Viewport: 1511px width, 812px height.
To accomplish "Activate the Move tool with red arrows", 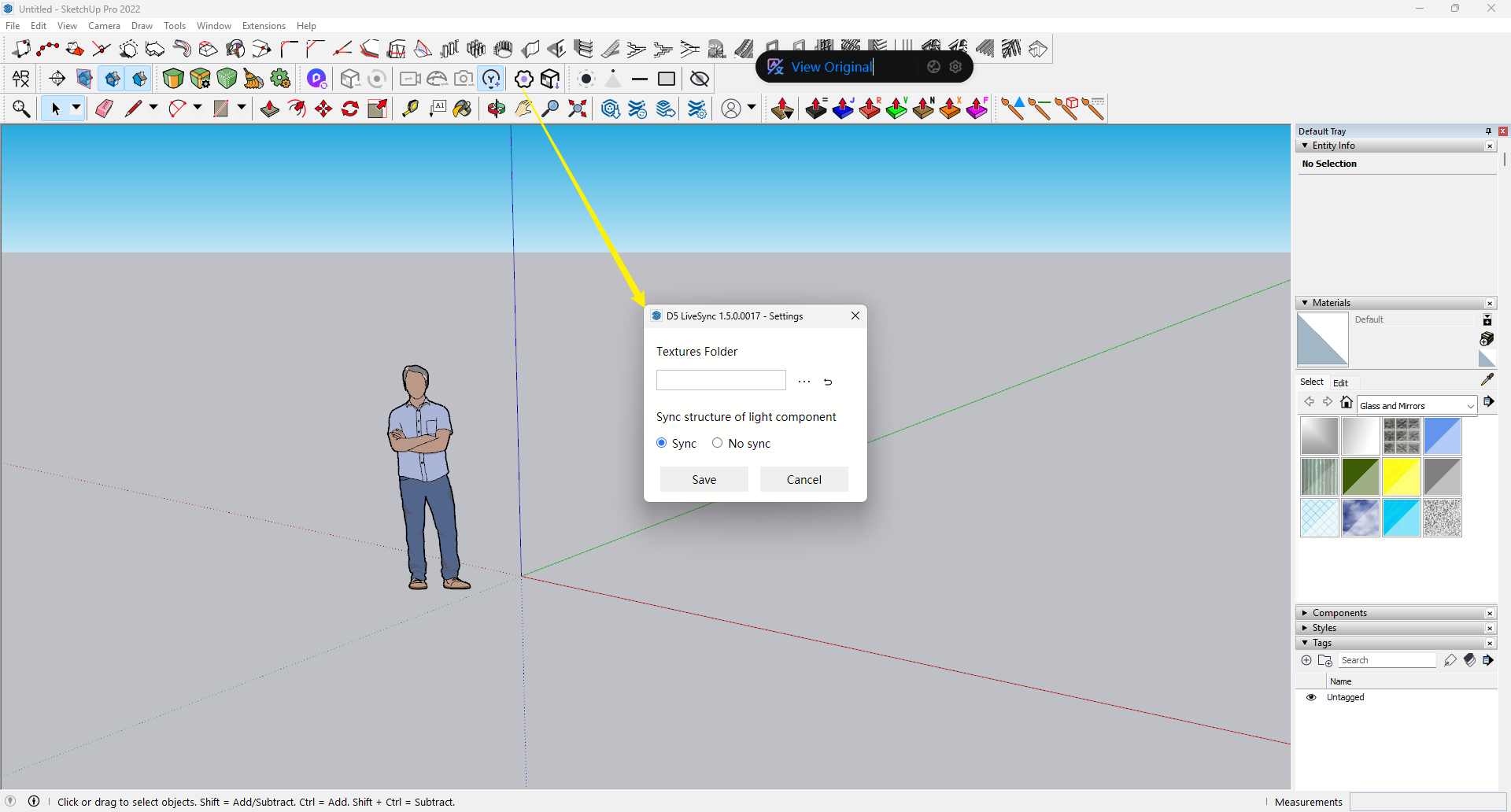I will point(323,109).
